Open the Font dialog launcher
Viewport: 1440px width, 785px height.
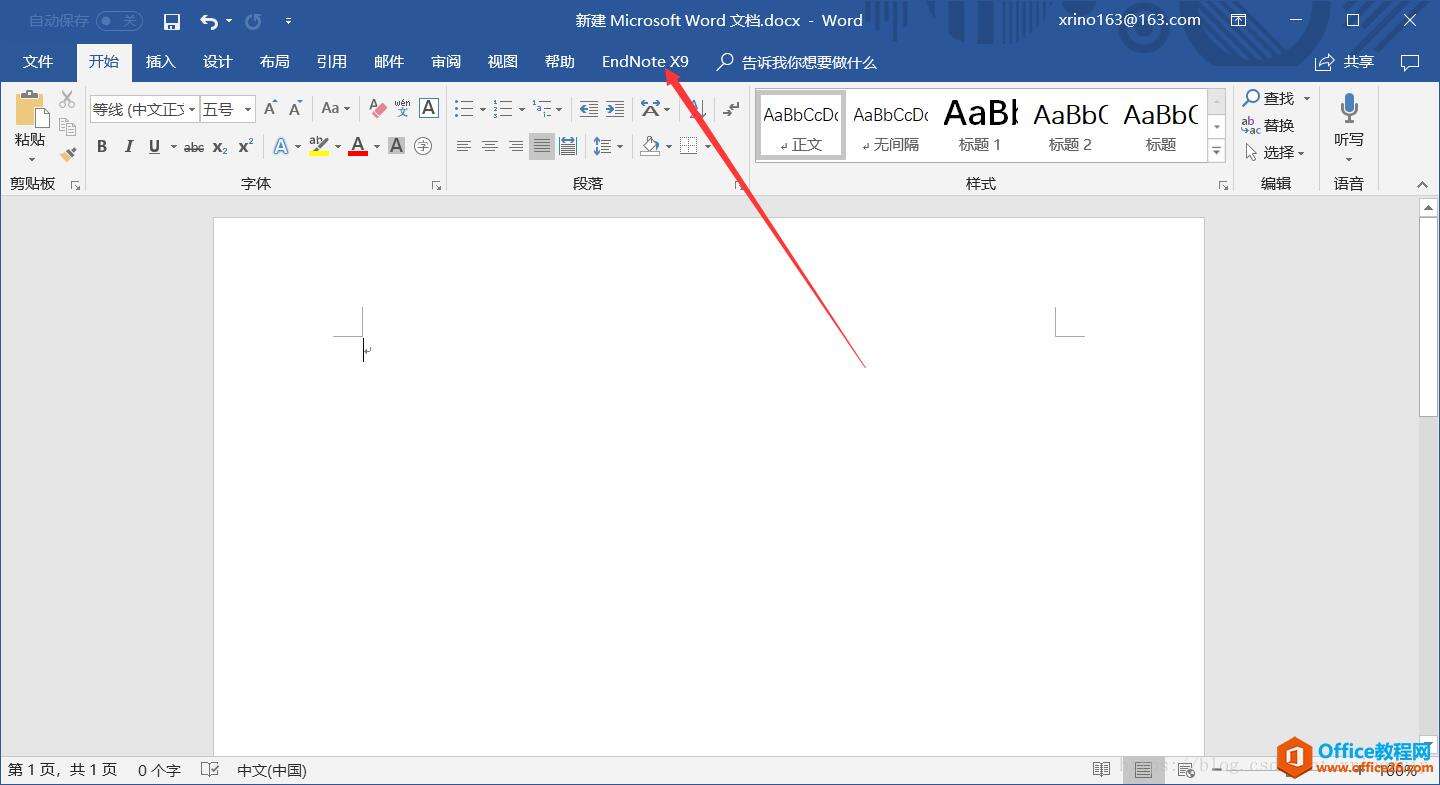[436, 185]
